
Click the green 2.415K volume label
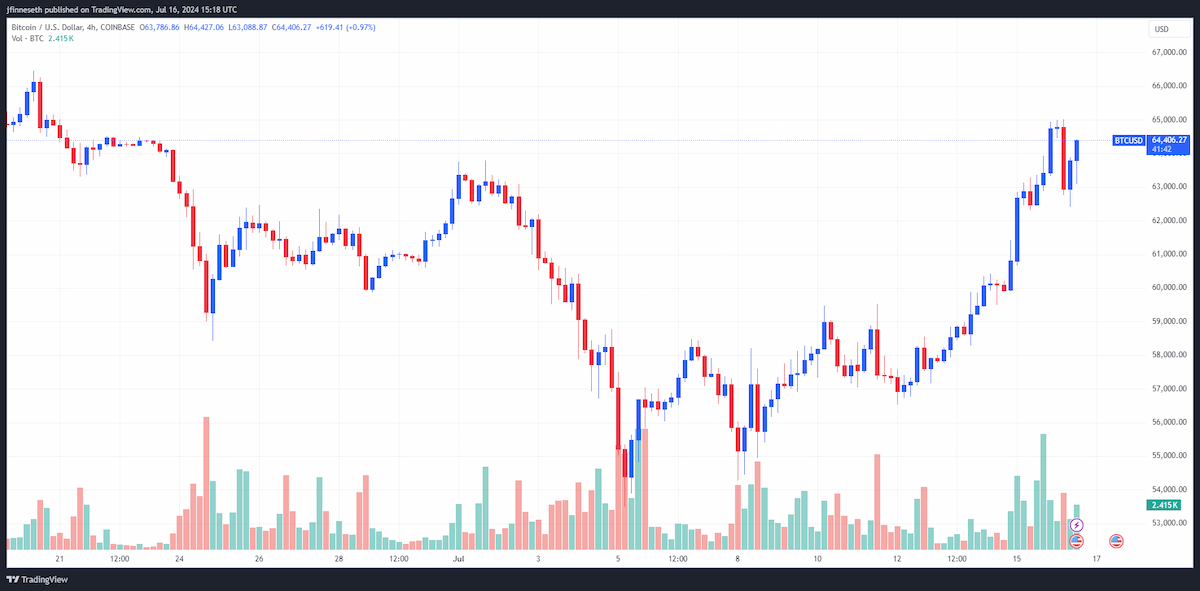[1167, 505]
